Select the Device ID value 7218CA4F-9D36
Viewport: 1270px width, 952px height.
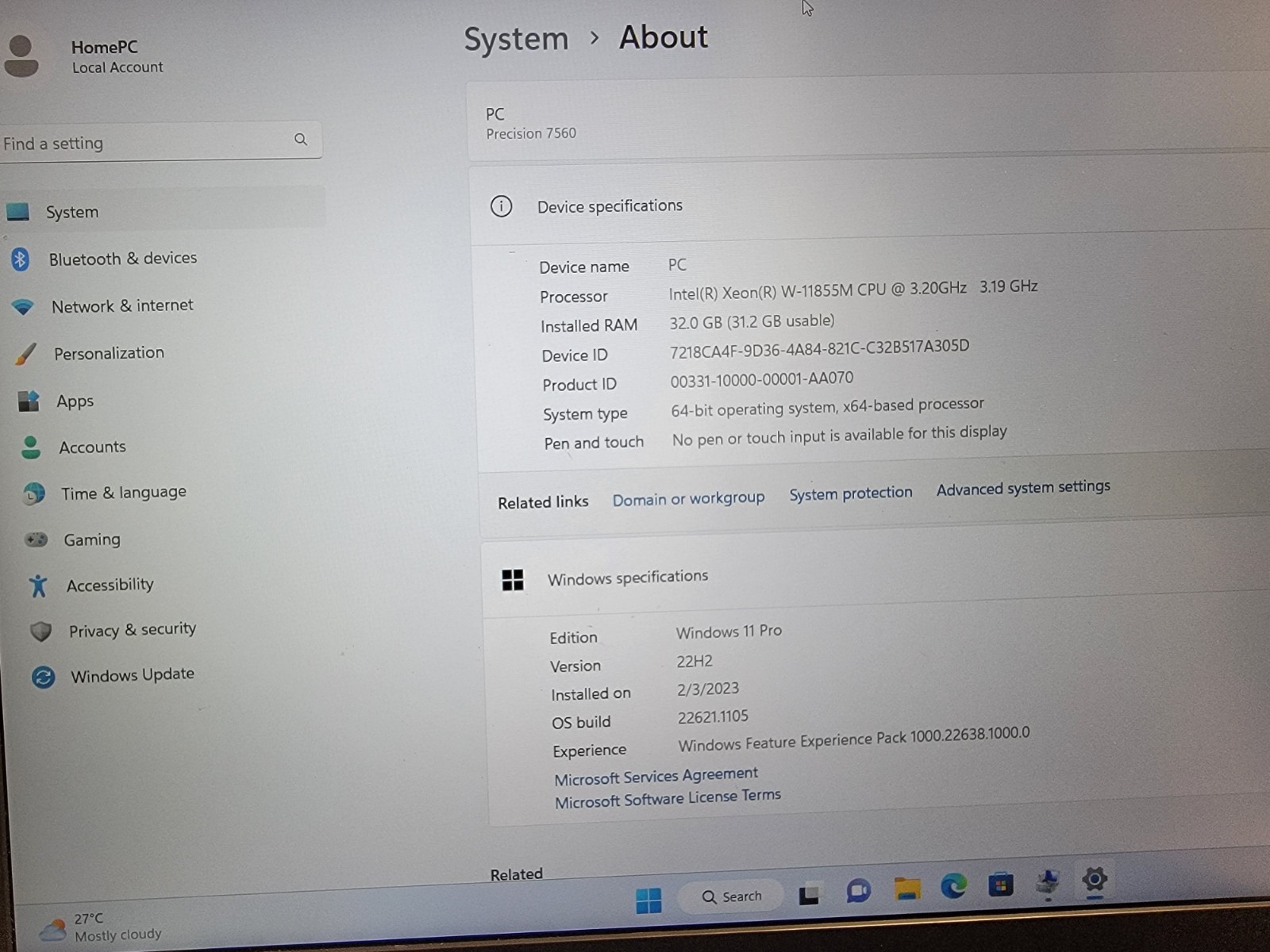pos(819,349)
